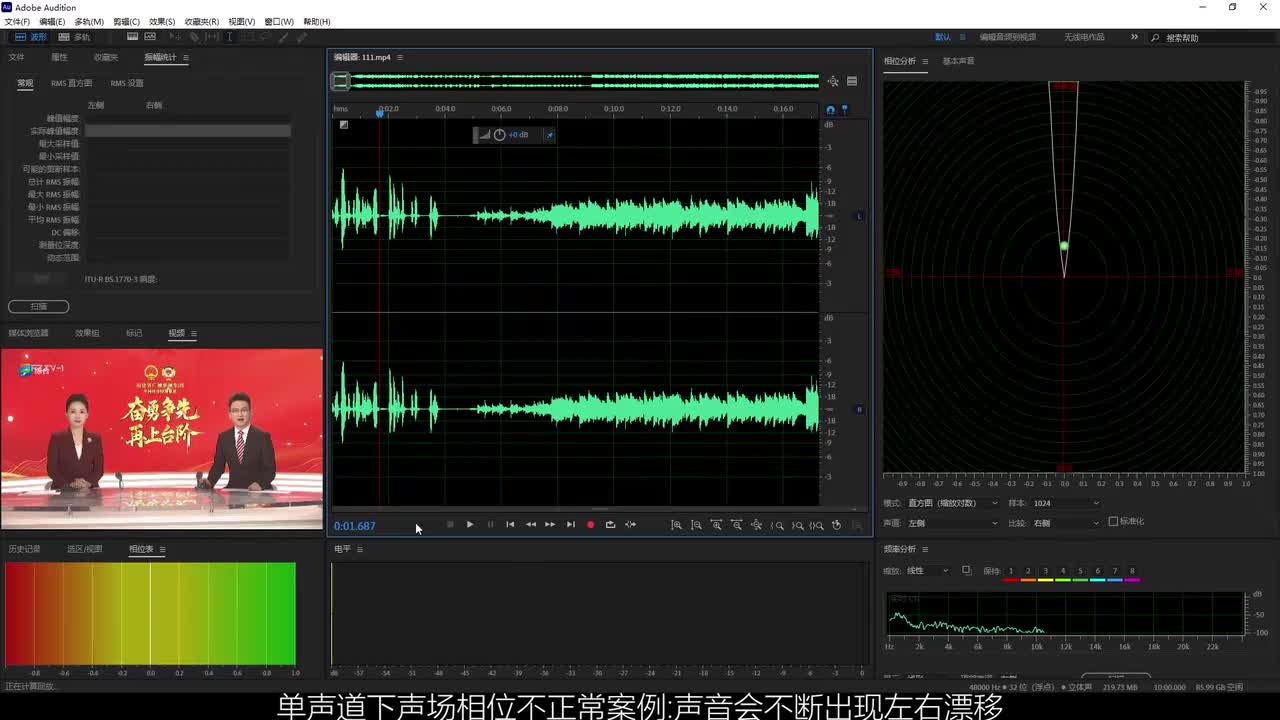Zoom in amplitude in editor
The height and width of the screenshot is (720, 1280).
(x=676, y=525)
